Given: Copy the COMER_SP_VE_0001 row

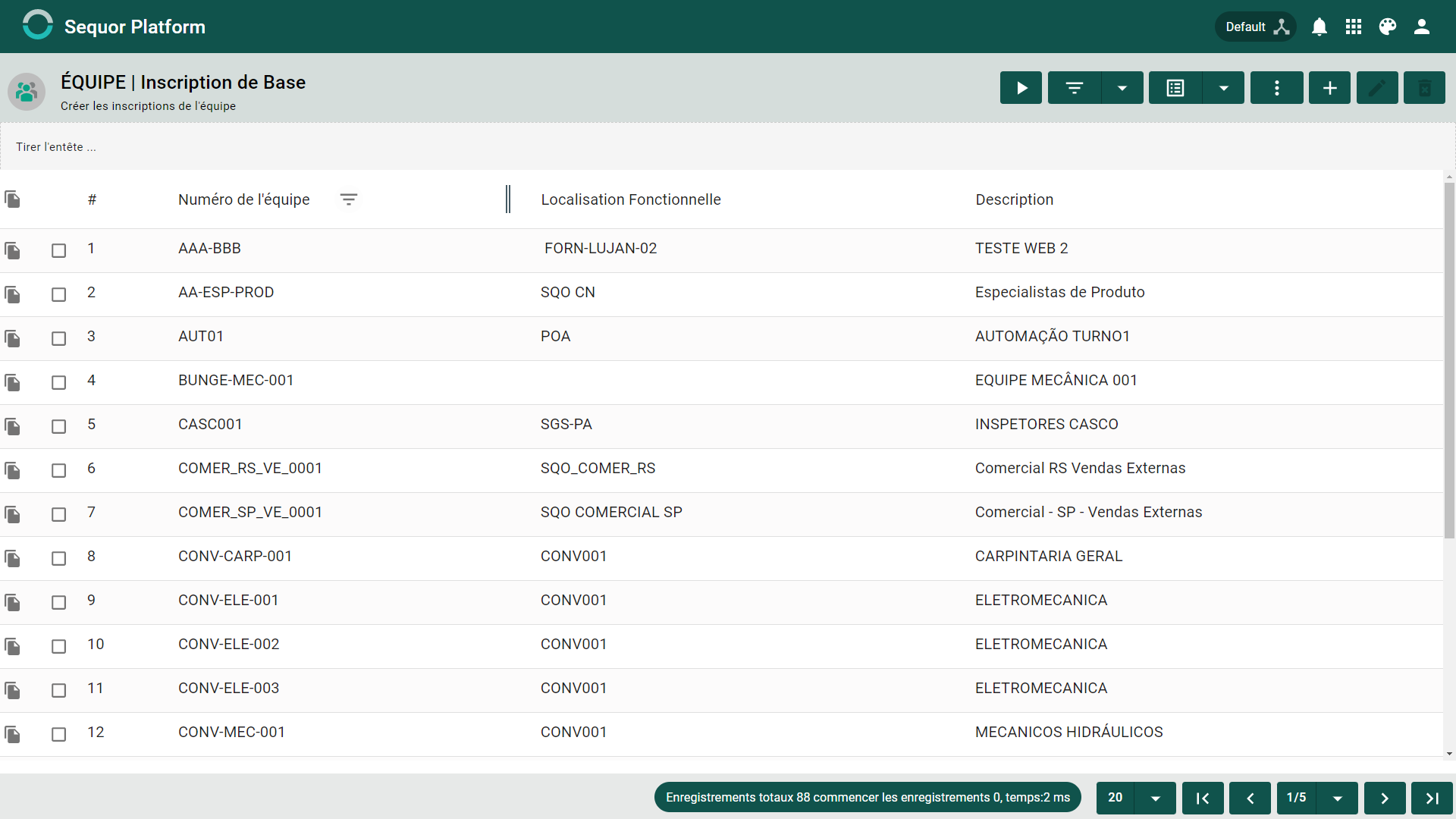Looking at the screenshot, I should click(12, 514).
